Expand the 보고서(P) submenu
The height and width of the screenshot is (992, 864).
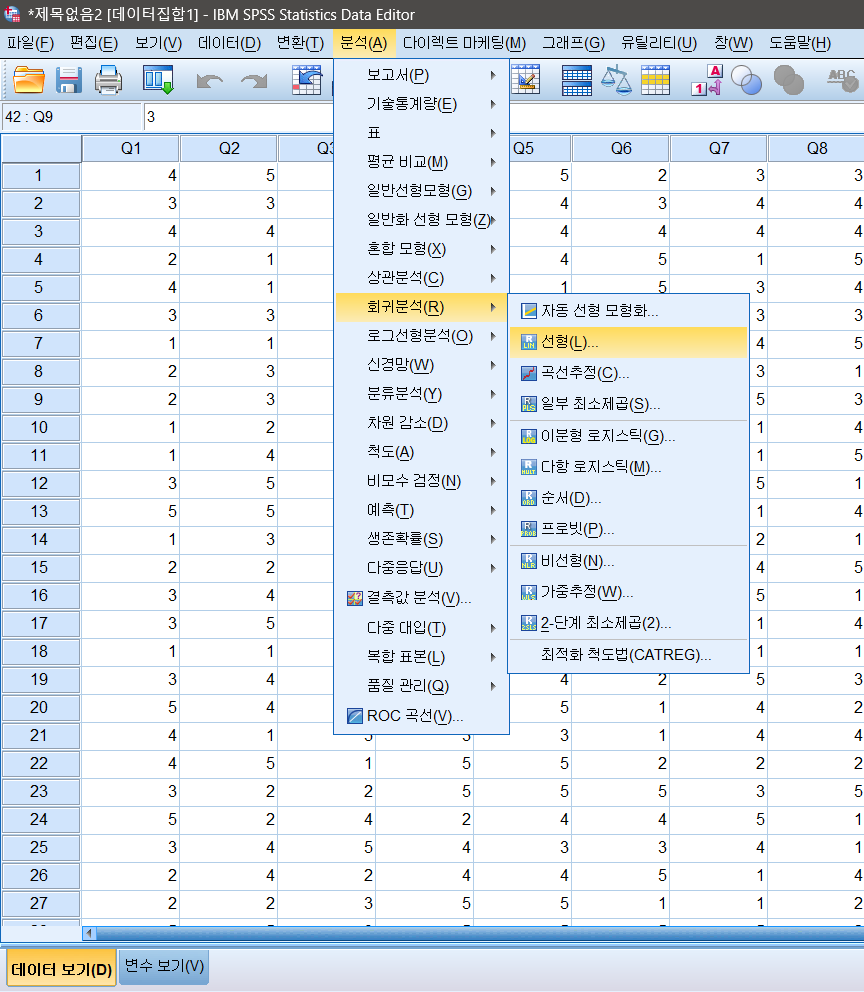tap(421, 75)
